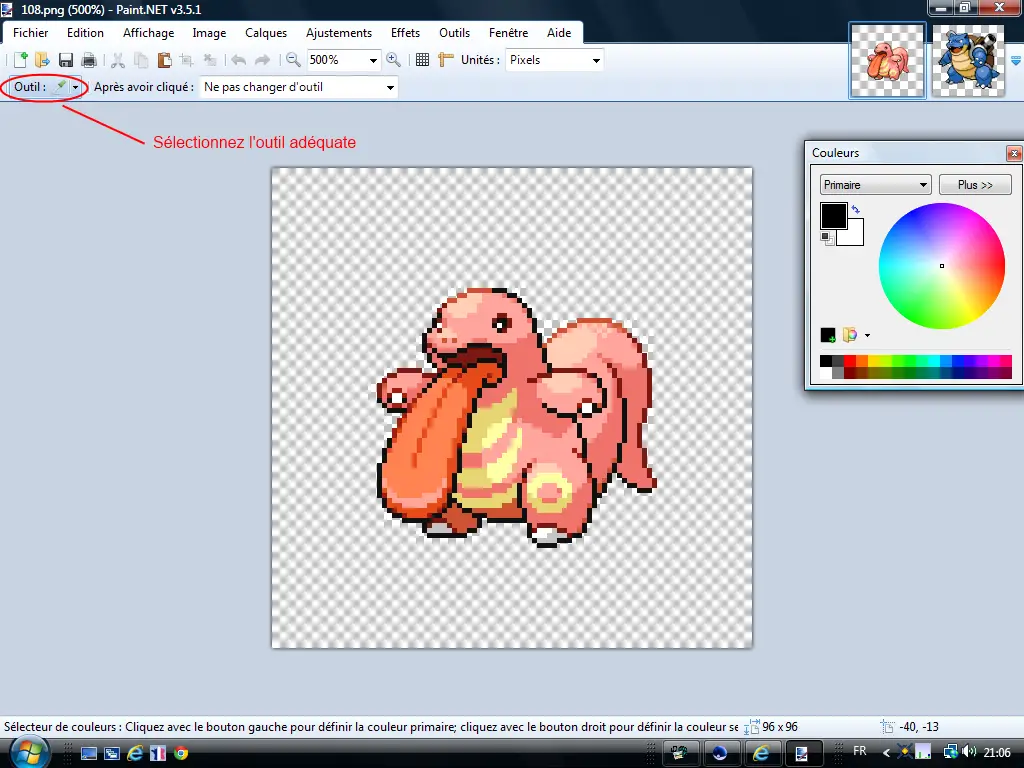Click the '-40, -13' cursor position text
The height and width of the screenshot is (768, 1024).
click(919, 727)
